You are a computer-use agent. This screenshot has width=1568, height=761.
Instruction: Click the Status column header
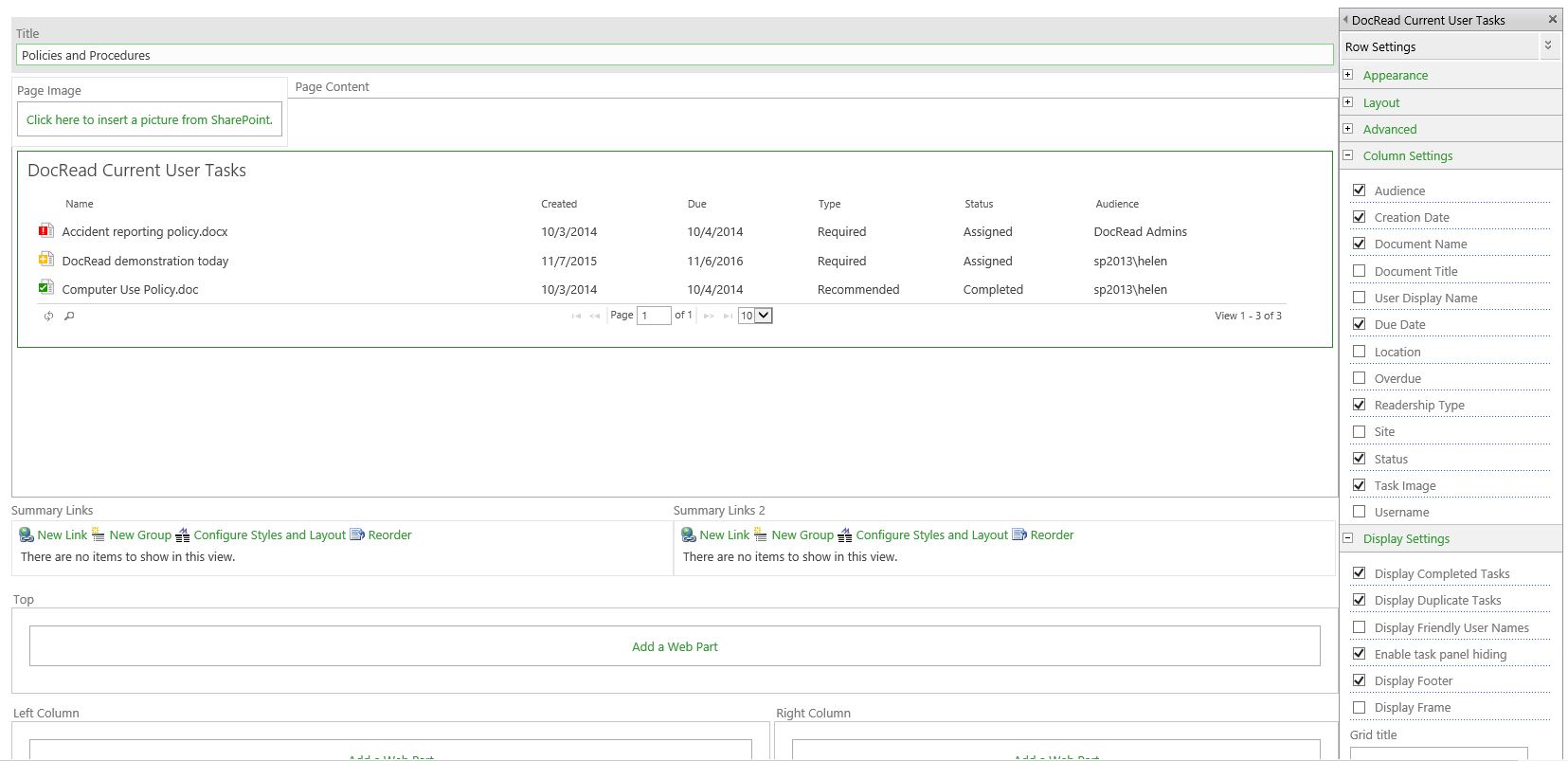point(979,204)
